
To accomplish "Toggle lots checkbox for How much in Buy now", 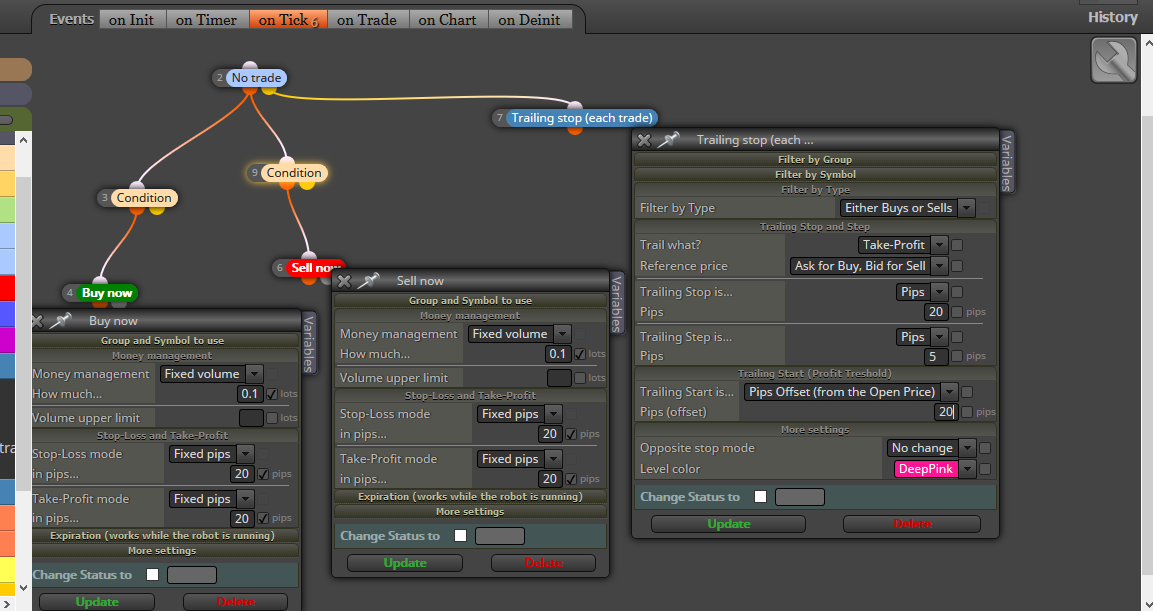I will [x=271, y=394].
